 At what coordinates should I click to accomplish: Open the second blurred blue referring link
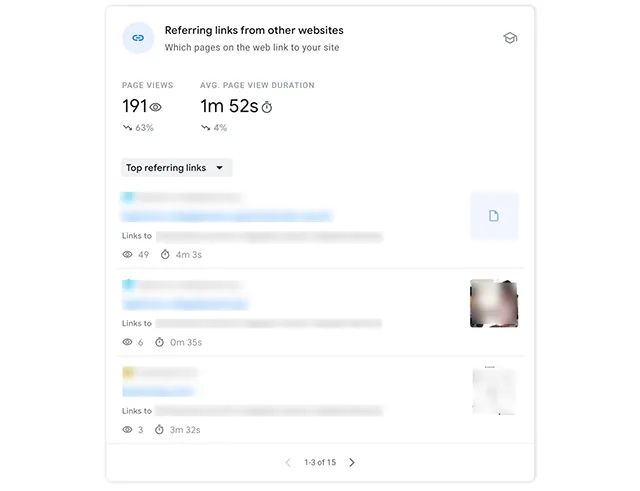click(x=185, y=303)
